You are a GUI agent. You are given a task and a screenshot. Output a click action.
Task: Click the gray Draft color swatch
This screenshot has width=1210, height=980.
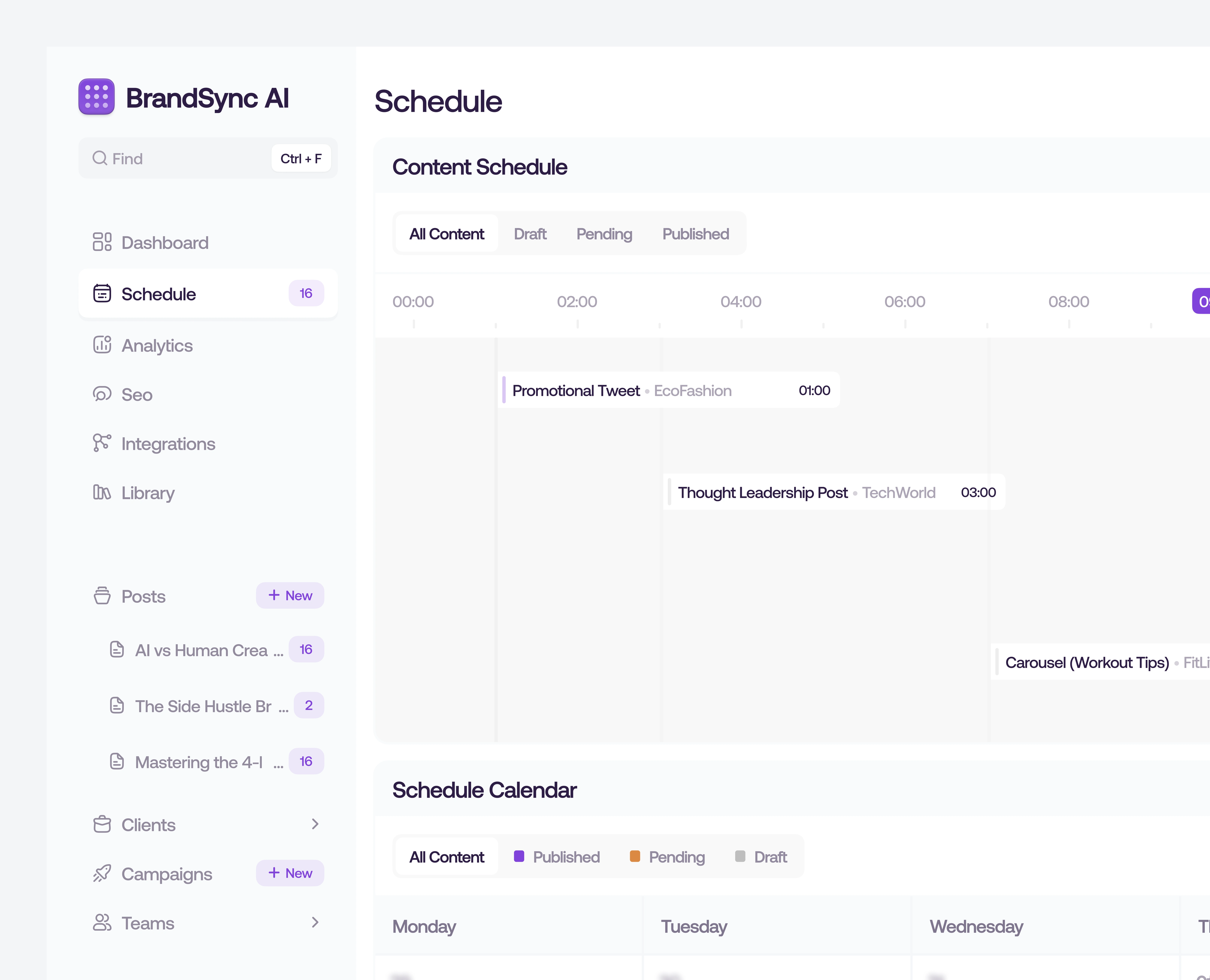pyautogui.click(x=740, y=856)
